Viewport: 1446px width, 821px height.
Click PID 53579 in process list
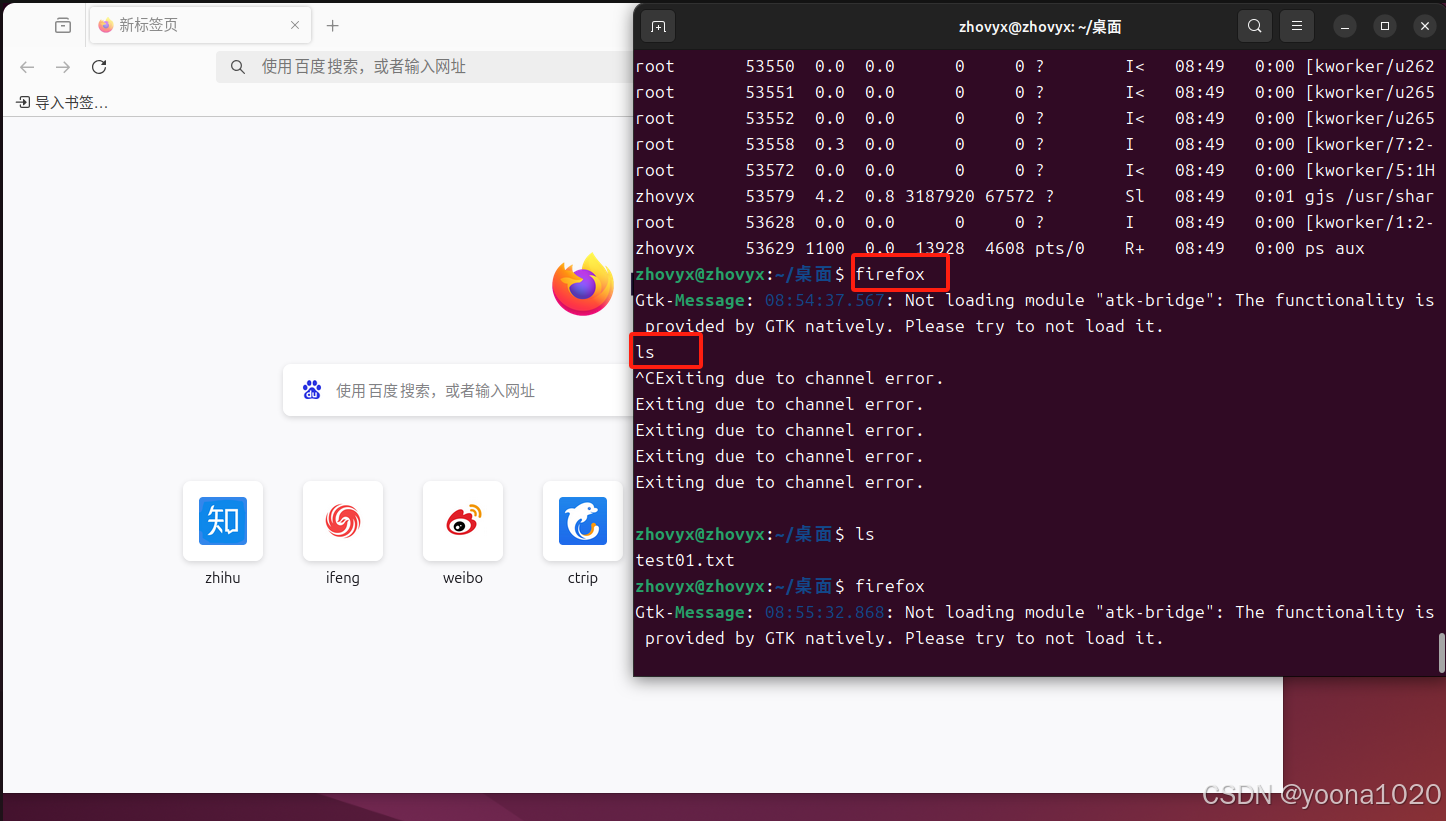(x=770, y=196)
